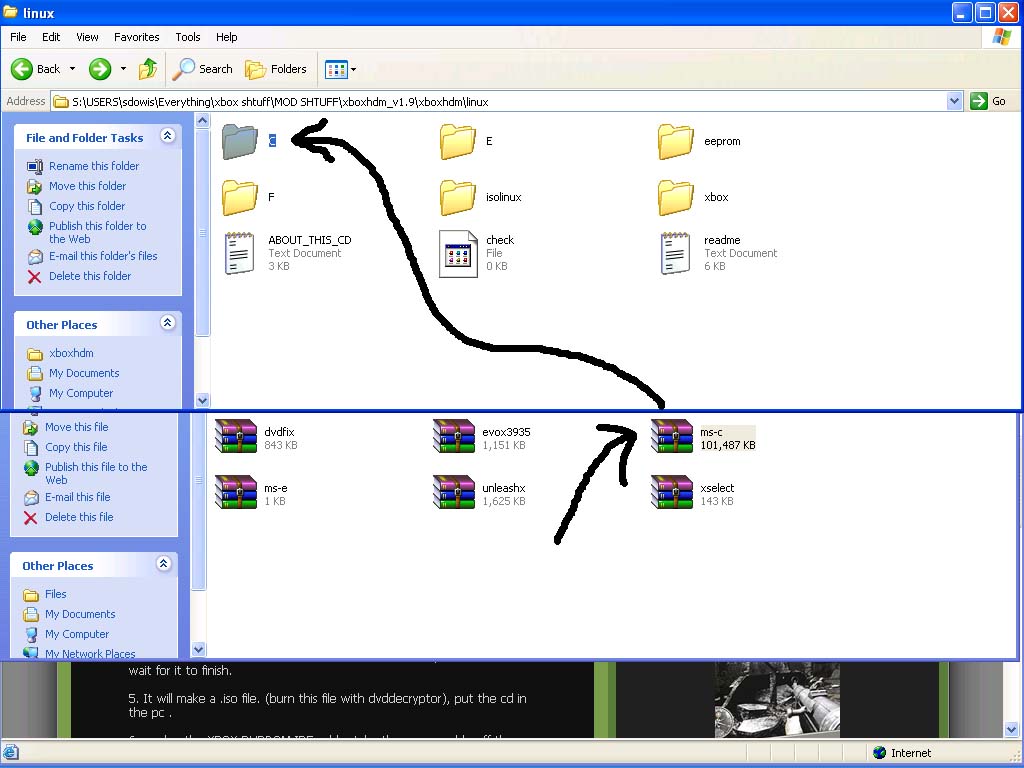Screen dimensions: 1024x768
Task: Click the Internet zone in status bar
Action: (x=901, y=753)
